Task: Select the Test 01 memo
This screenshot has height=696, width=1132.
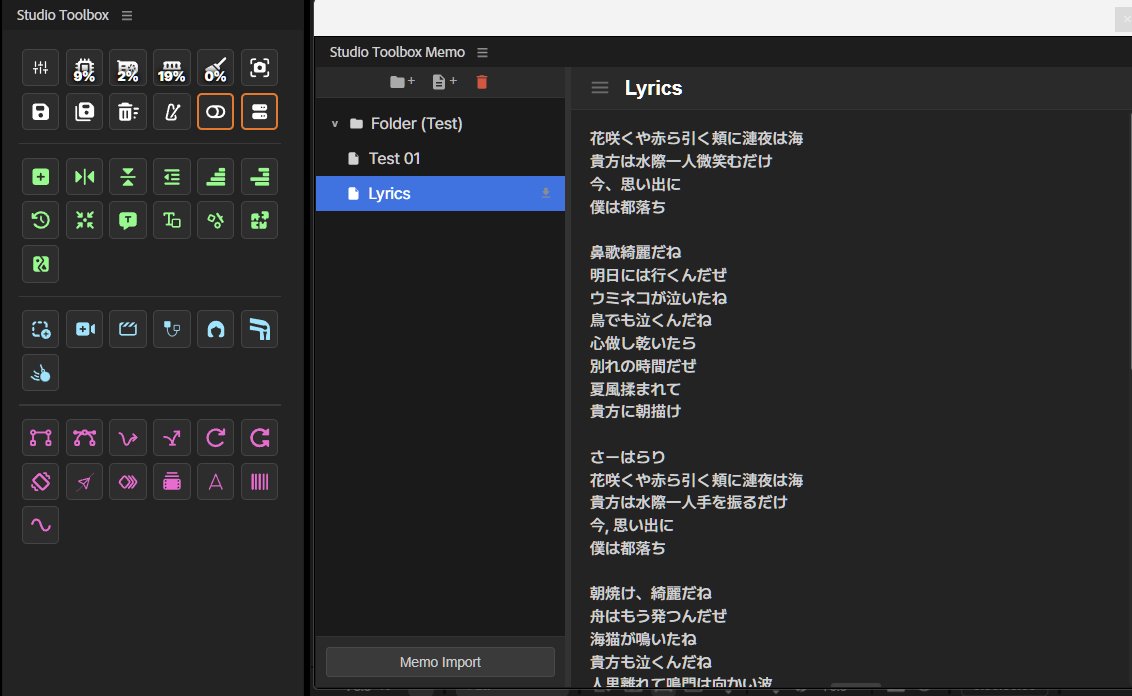Action: [x=394, y=159]
